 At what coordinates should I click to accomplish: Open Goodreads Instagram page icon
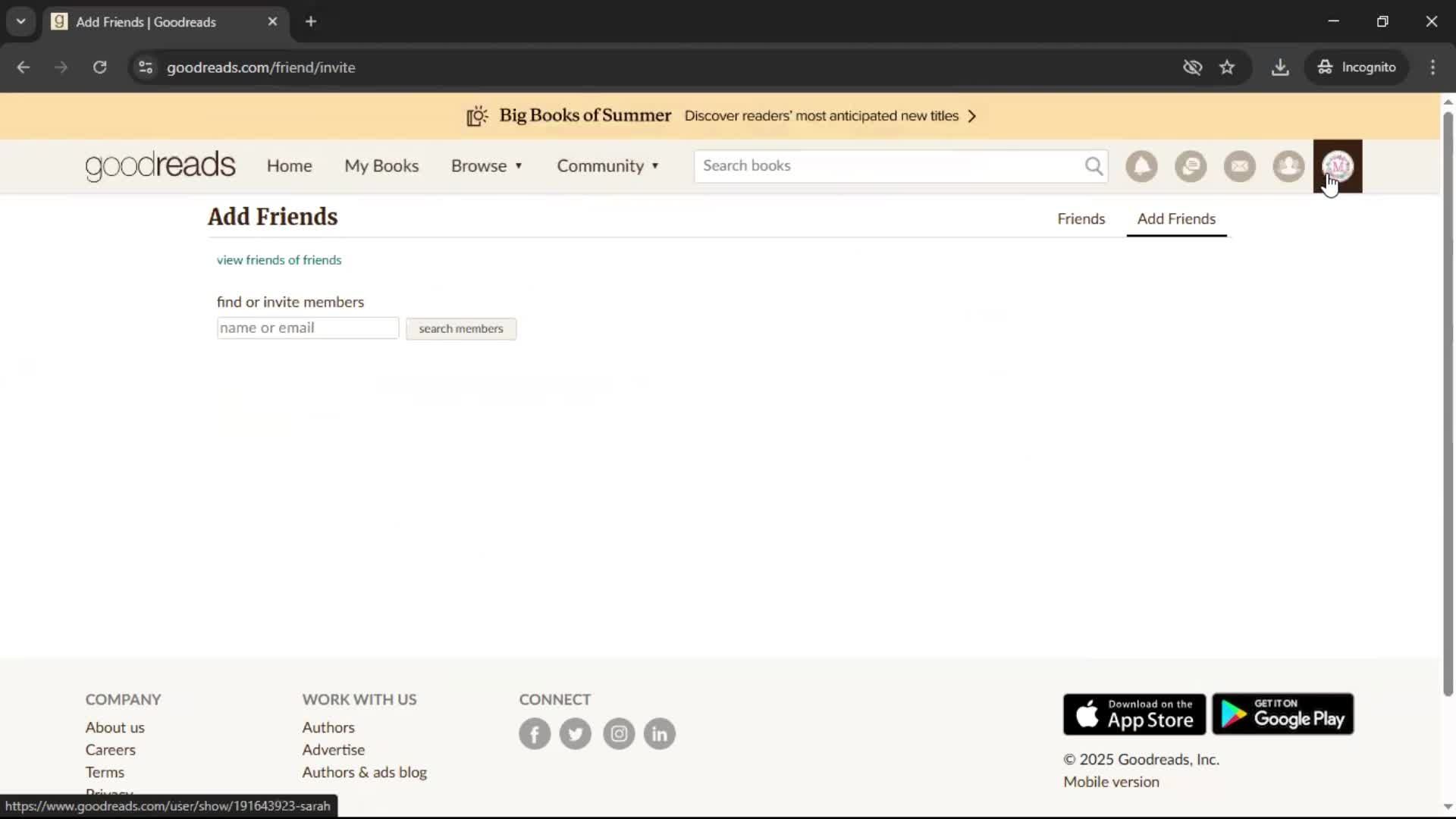point(619,734)
